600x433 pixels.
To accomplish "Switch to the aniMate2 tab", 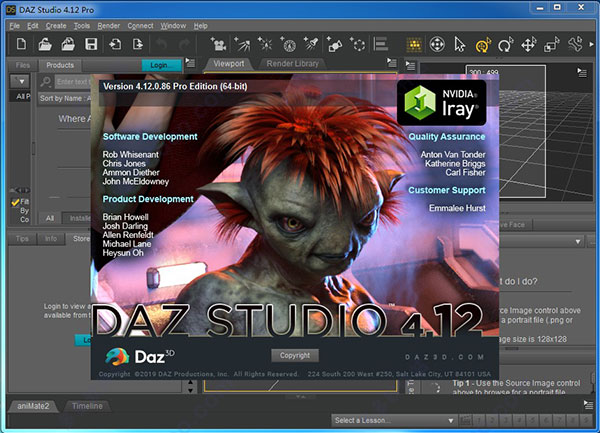I will point(33,406).
